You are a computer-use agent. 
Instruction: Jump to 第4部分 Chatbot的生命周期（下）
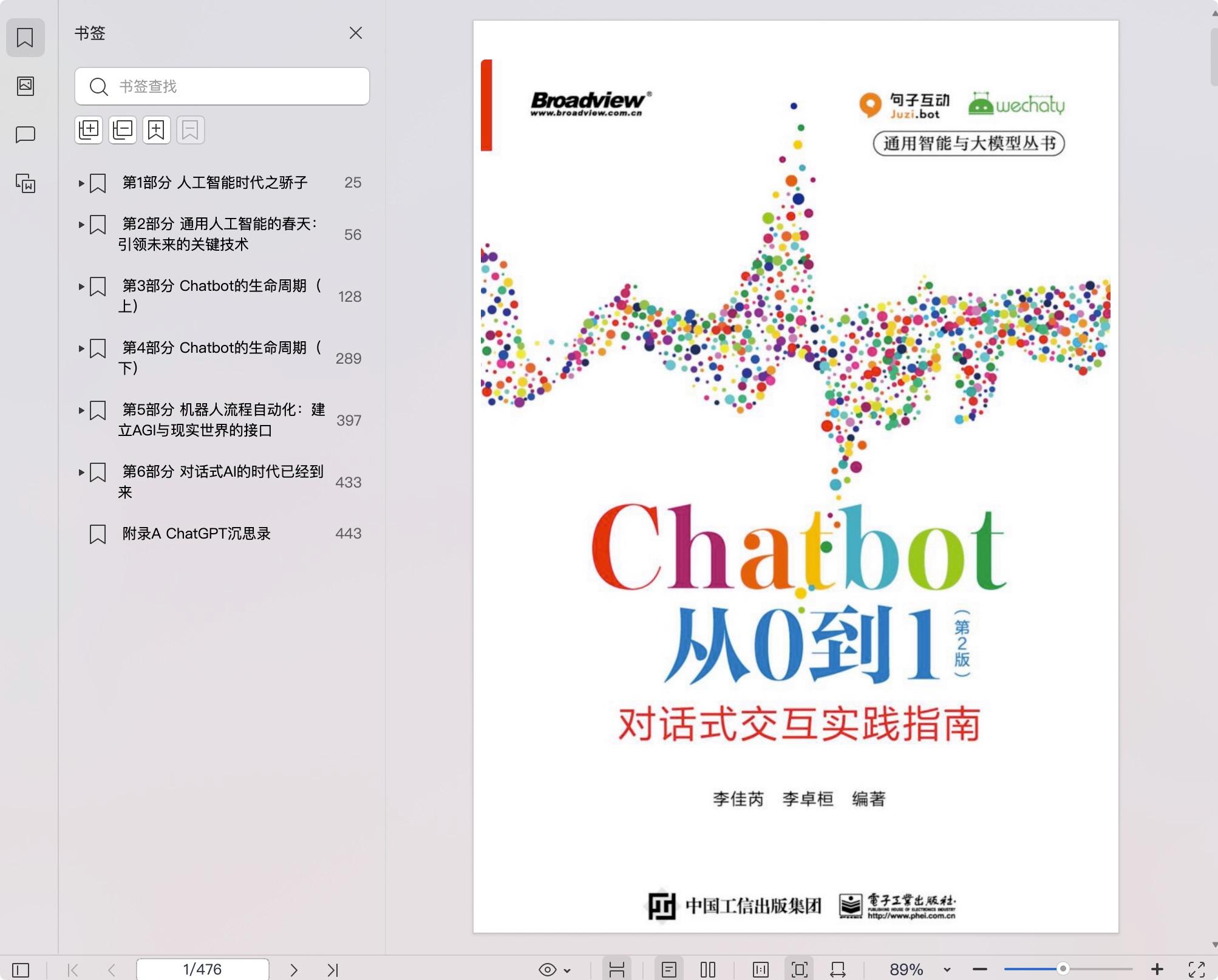(220, 358)
